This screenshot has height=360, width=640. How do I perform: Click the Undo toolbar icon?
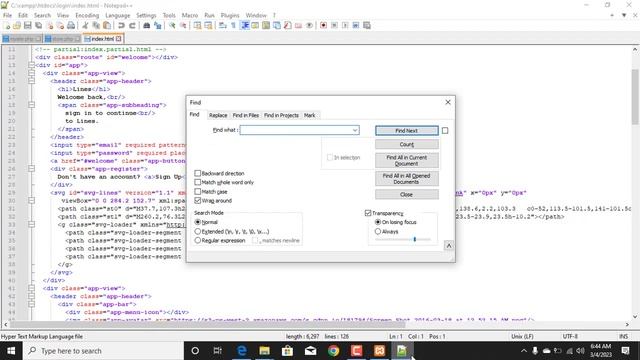[x=121, y=25]
